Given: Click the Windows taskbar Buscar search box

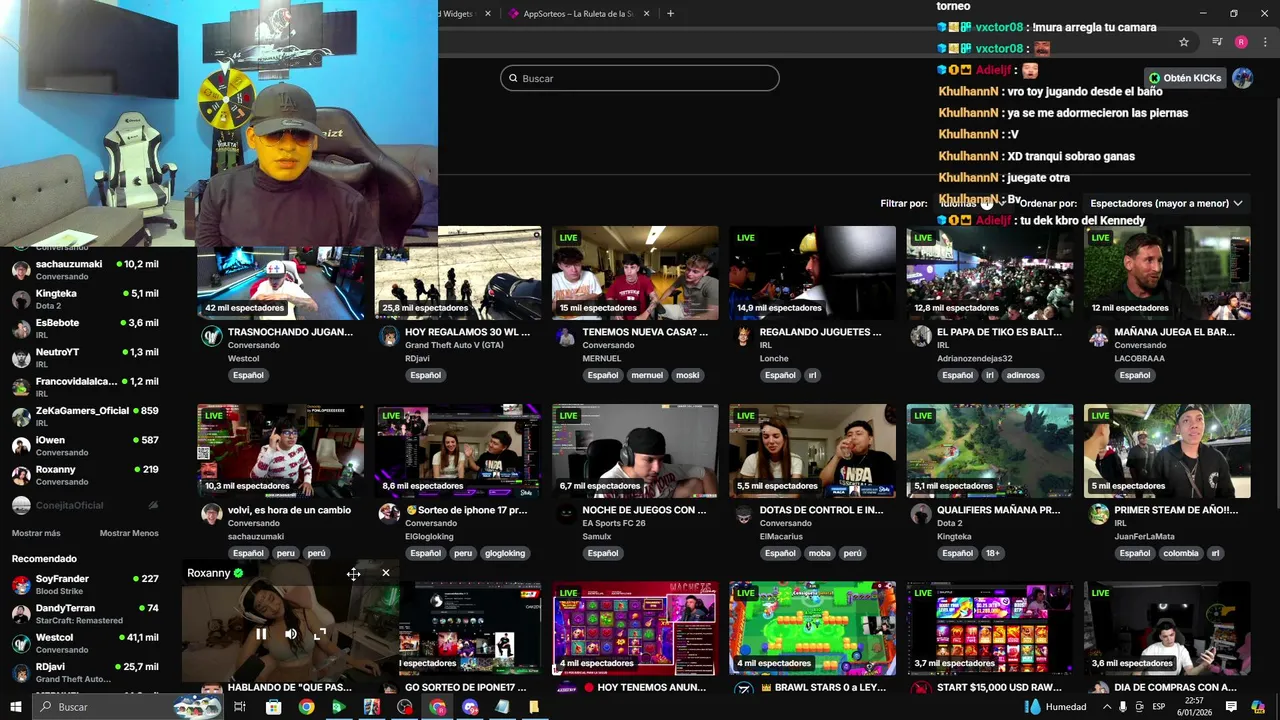Looking at the screenshot, I should [x=128, y=707].
